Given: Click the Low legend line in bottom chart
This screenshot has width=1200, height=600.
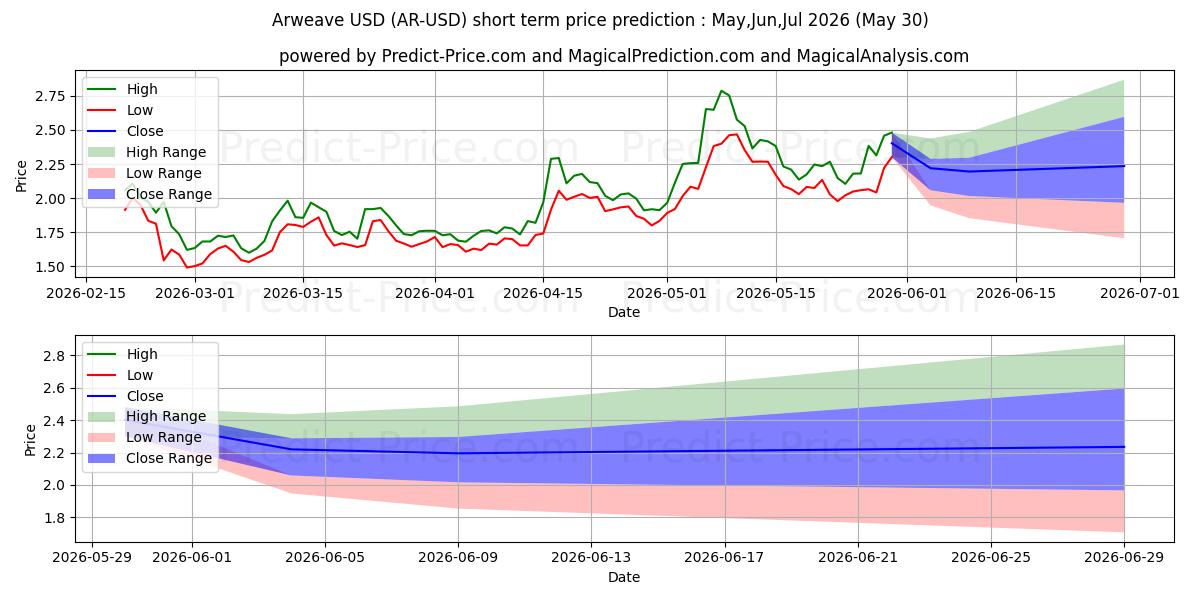Looking at the screenshot, I should pyautogui.click(x=104, y=375).
